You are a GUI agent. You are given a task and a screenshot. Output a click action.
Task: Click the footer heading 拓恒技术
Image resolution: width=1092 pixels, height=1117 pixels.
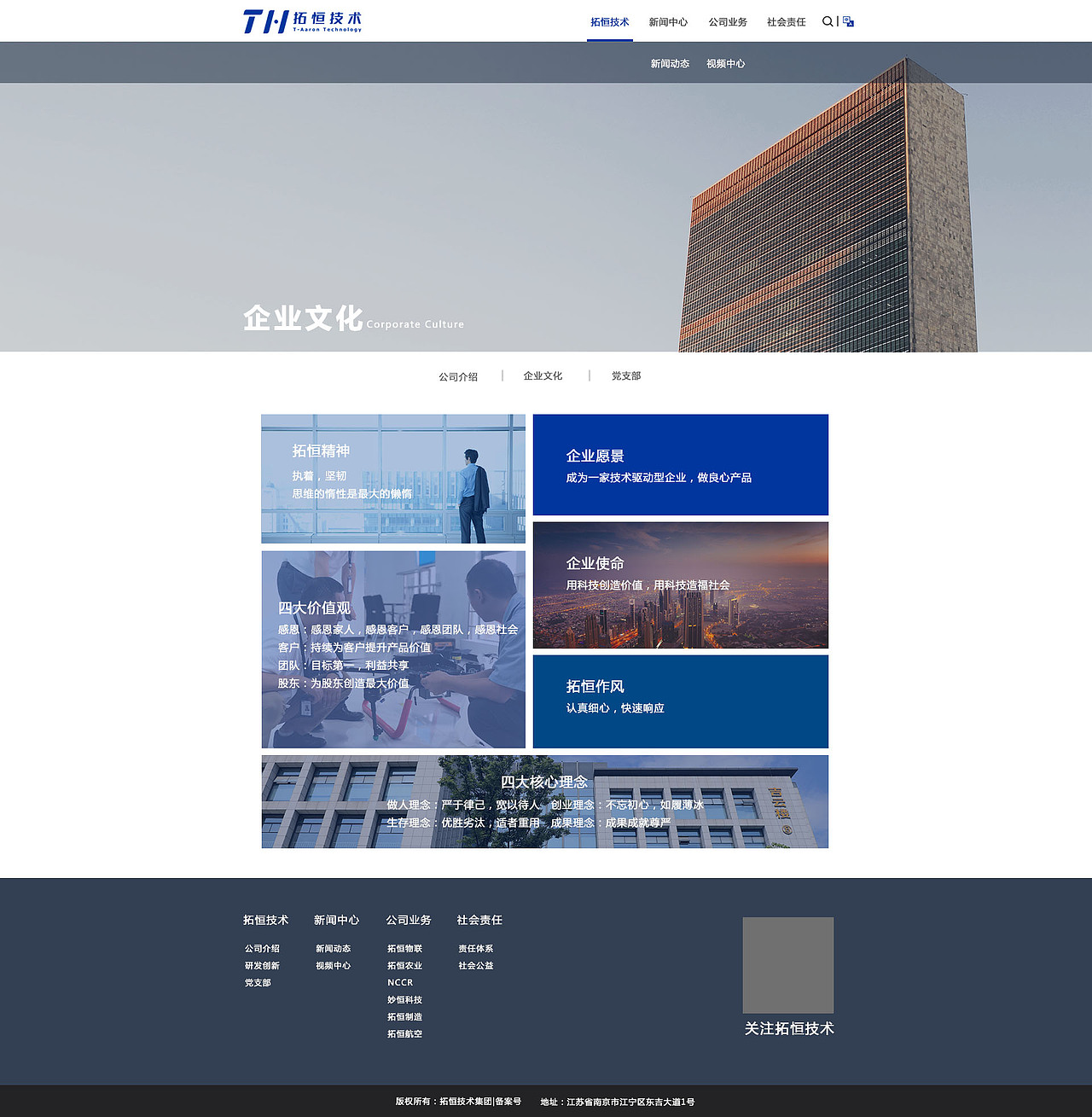click(x=265, y=920)
